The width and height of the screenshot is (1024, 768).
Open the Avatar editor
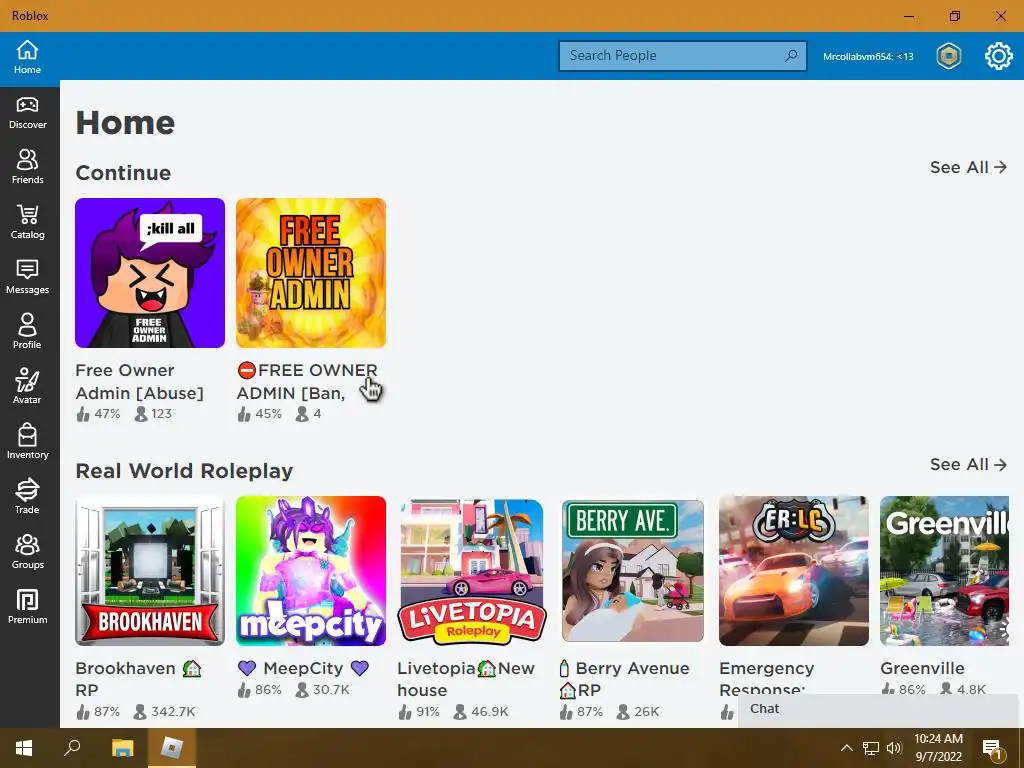click(x=27, y=387)
